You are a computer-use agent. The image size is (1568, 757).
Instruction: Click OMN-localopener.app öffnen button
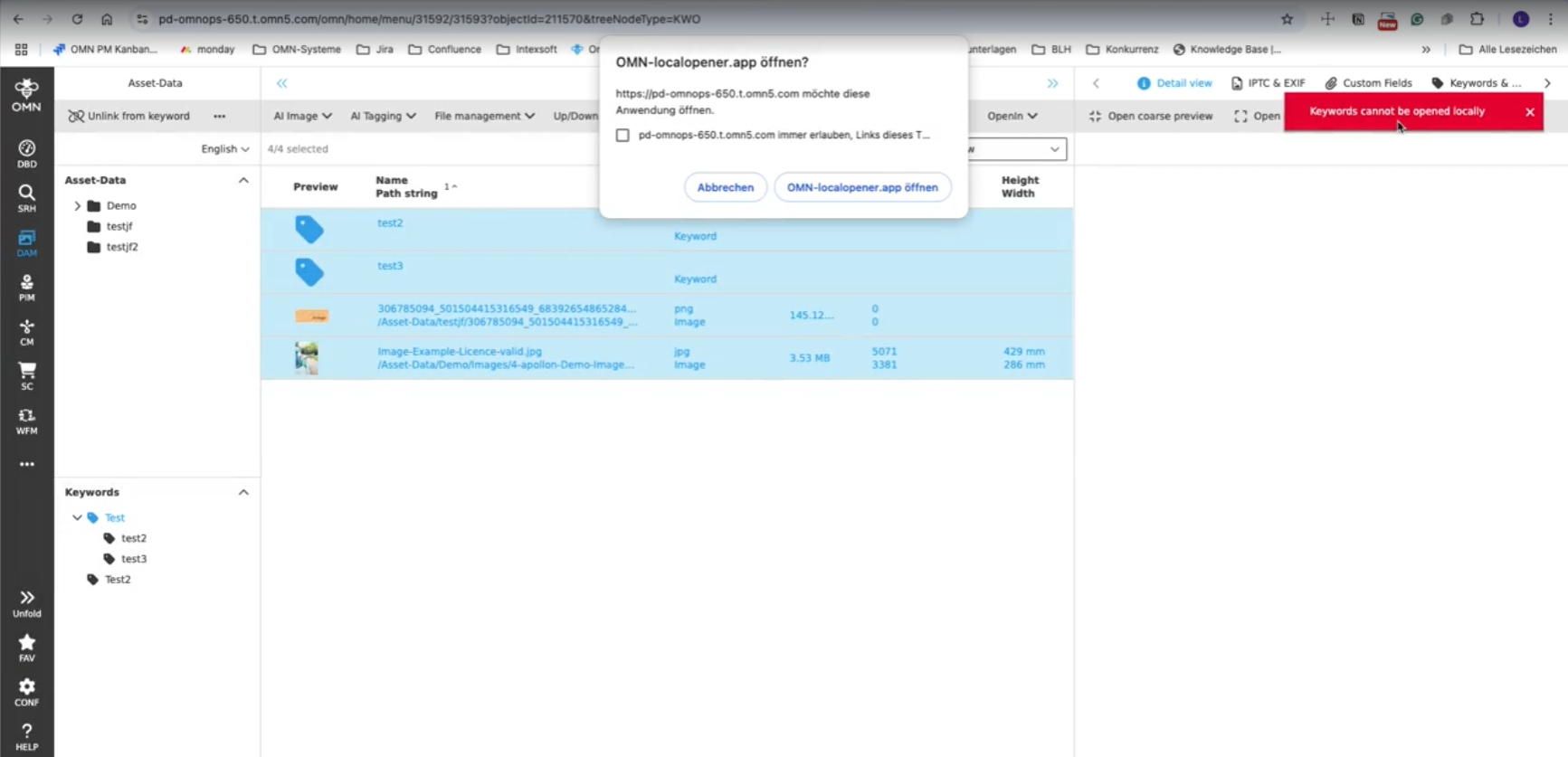click(x=861, y=187)
